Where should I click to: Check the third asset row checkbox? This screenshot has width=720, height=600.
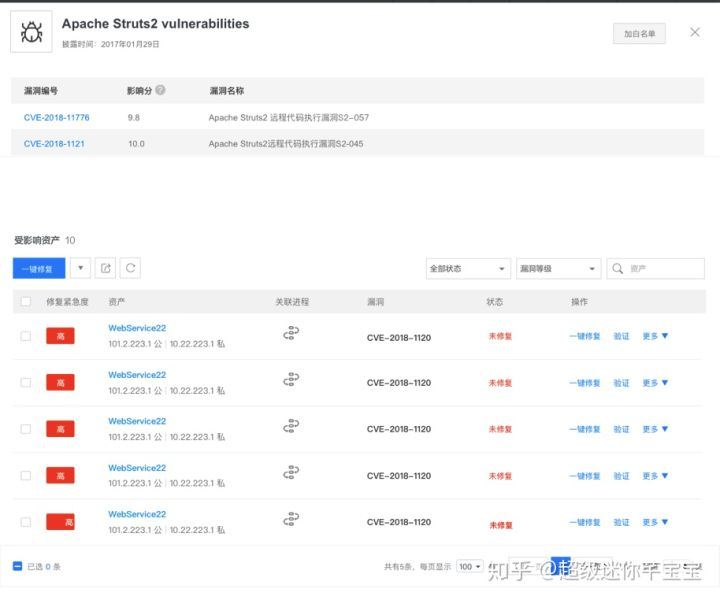26,429
